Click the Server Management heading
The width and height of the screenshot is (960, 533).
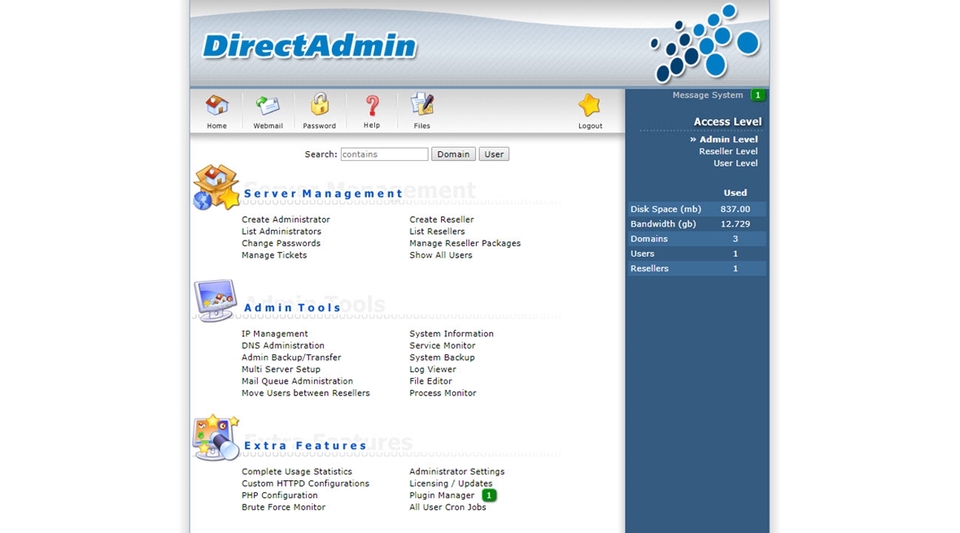point(323,193)
